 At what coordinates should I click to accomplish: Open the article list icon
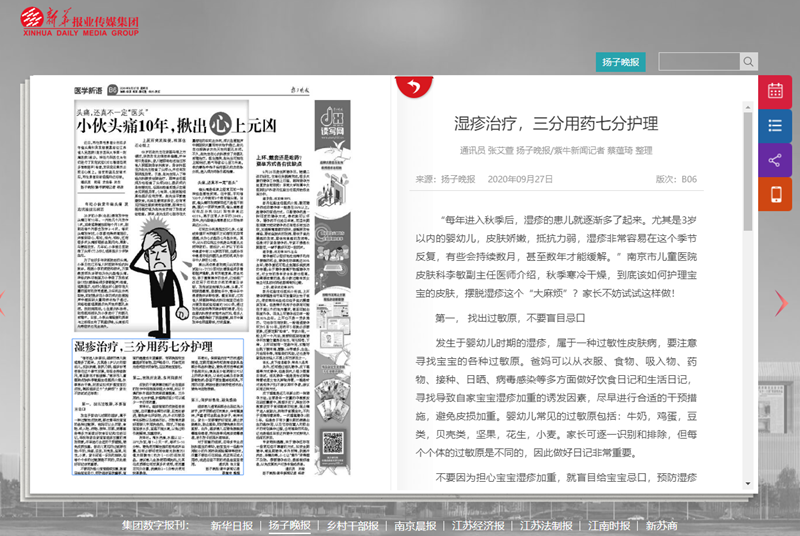(x=775, y=125)
